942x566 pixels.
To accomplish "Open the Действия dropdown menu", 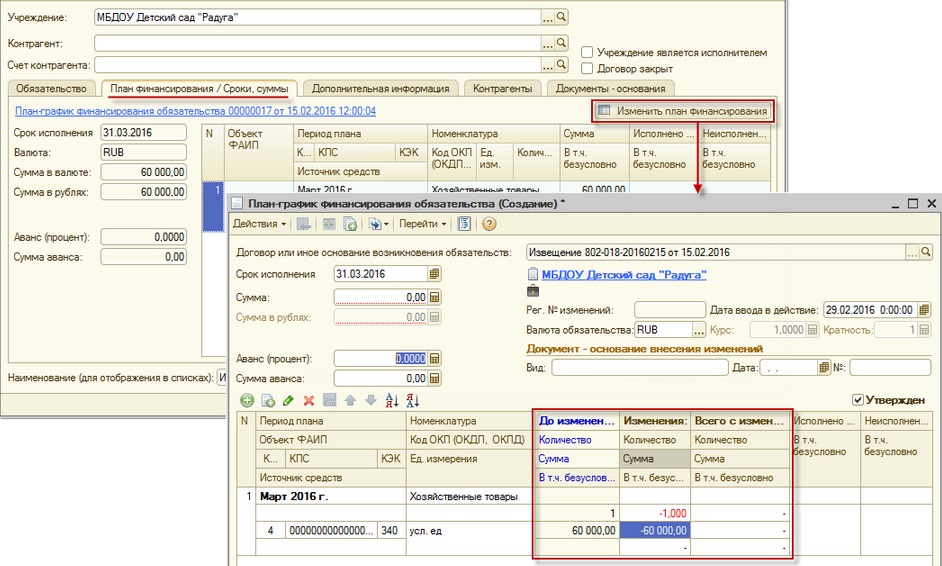I will click(261, 224).
